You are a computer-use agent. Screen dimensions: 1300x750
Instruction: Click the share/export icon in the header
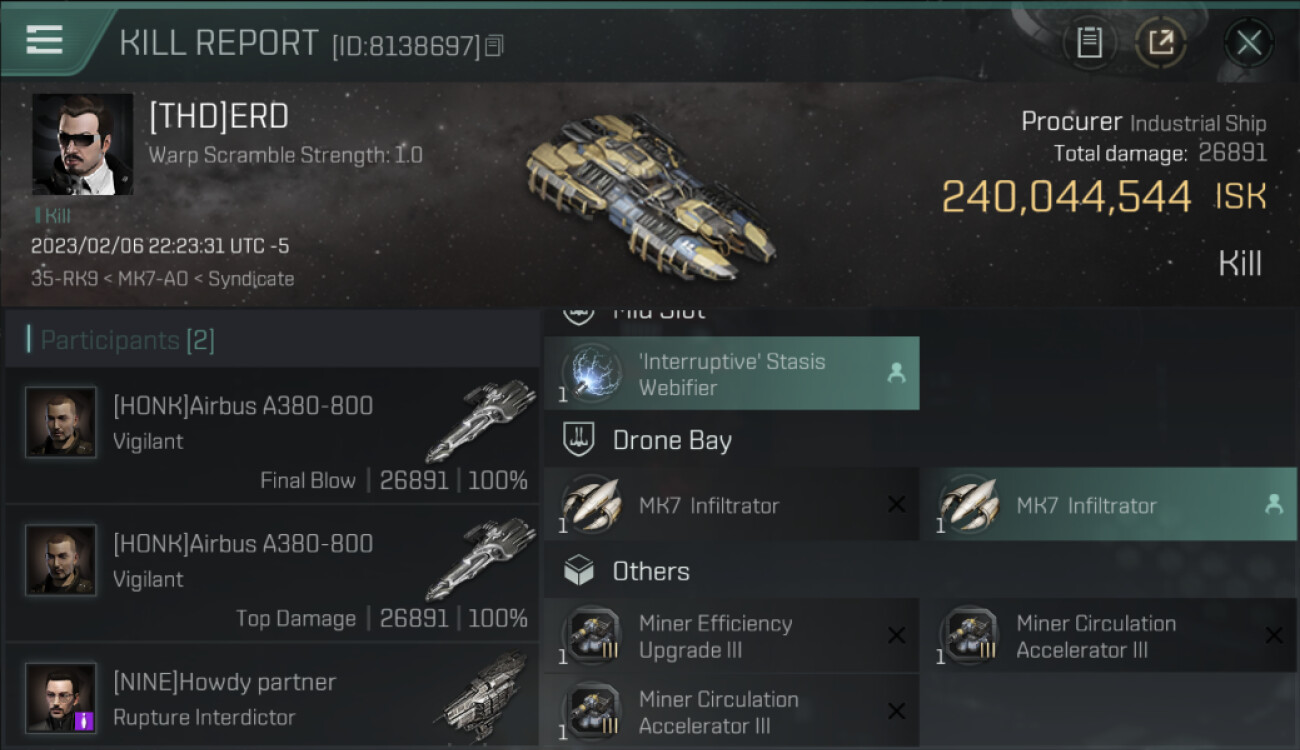(x=1161, y=42)
